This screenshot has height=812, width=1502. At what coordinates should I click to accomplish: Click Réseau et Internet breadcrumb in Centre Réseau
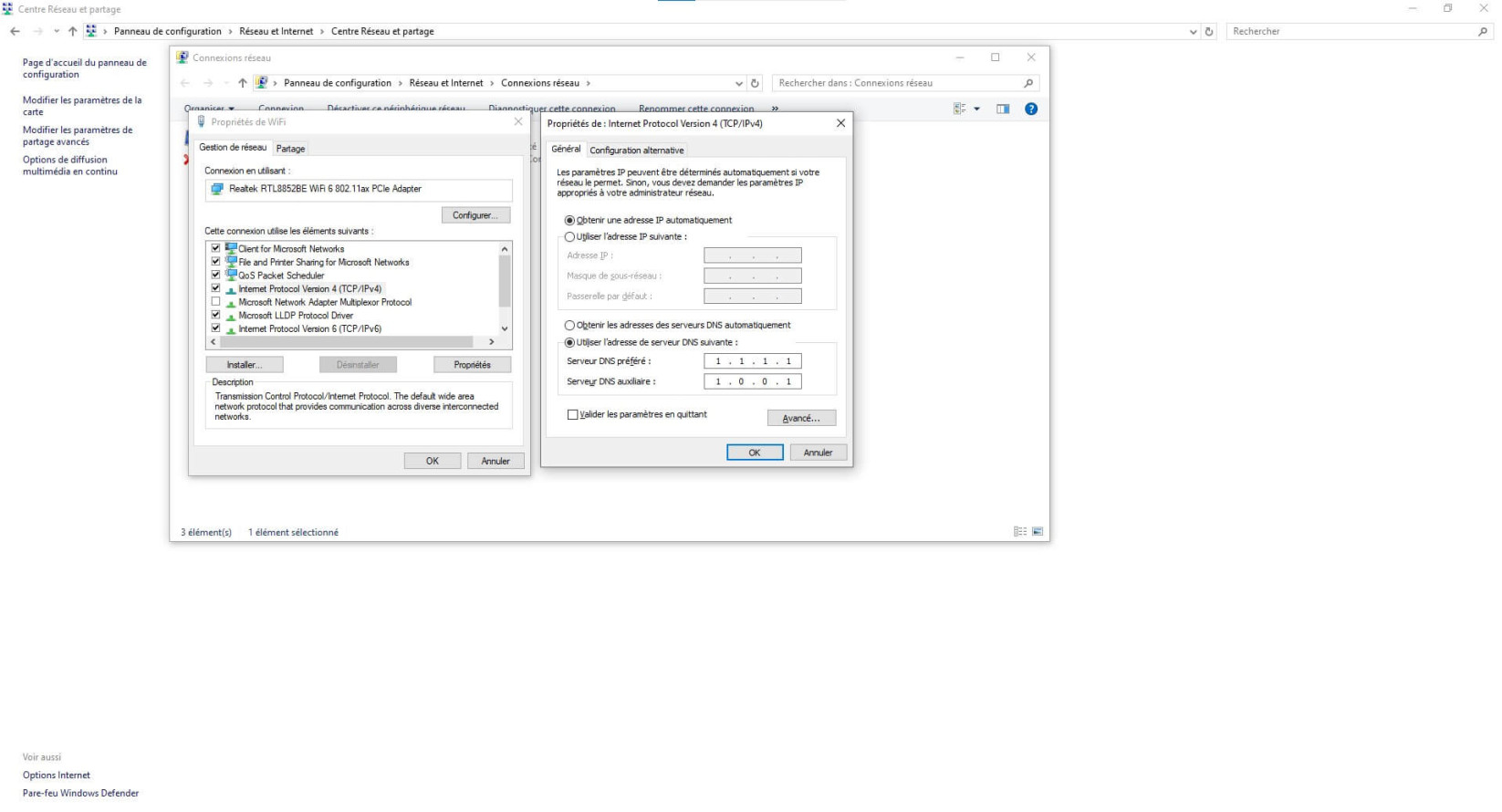(276, 31)
